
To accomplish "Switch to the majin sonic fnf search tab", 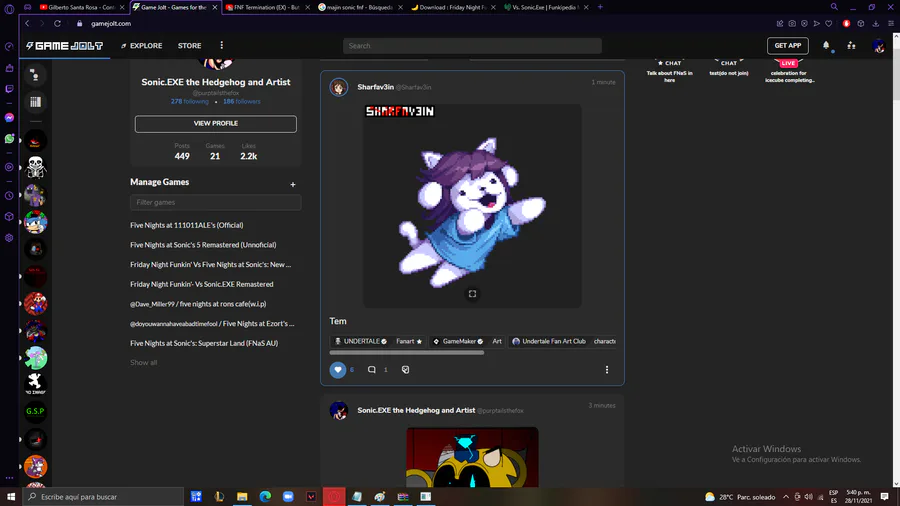I will pyautogui.click(x=359, y=7).
